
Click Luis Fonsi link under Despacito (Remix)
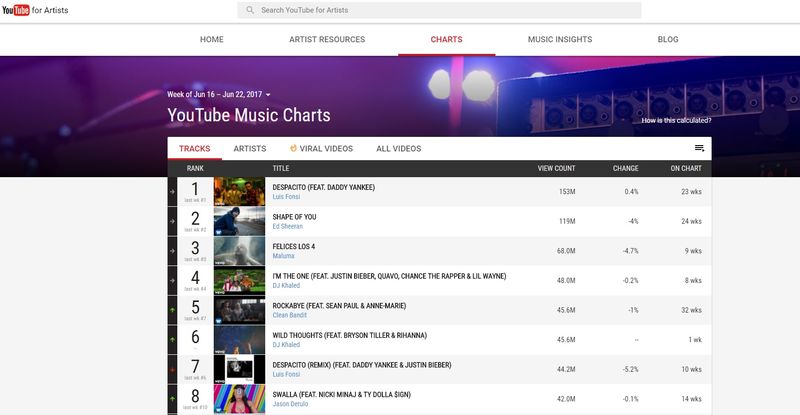point(286,374)
